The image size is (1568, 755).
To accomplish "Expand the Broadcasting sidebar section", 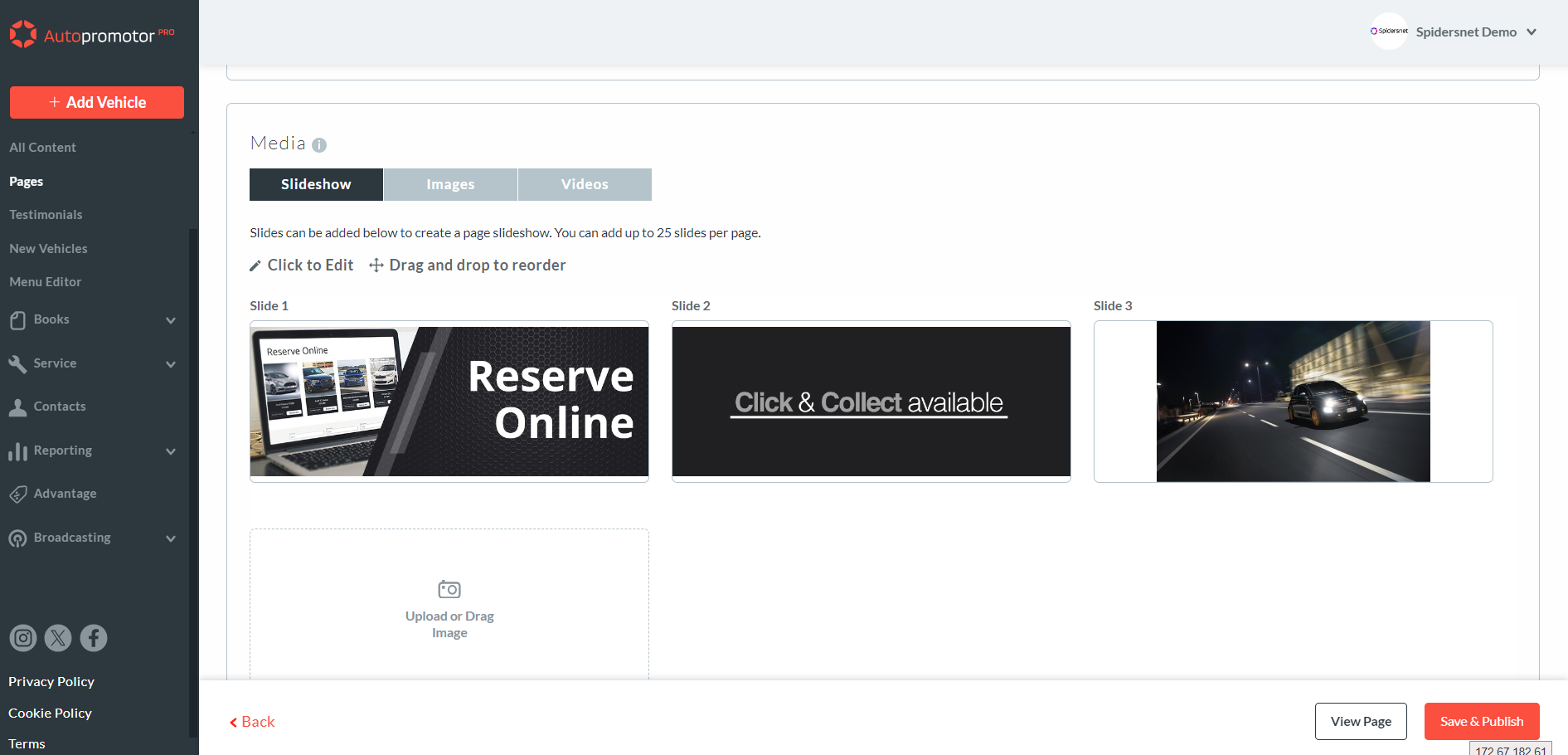I will 171,538.
